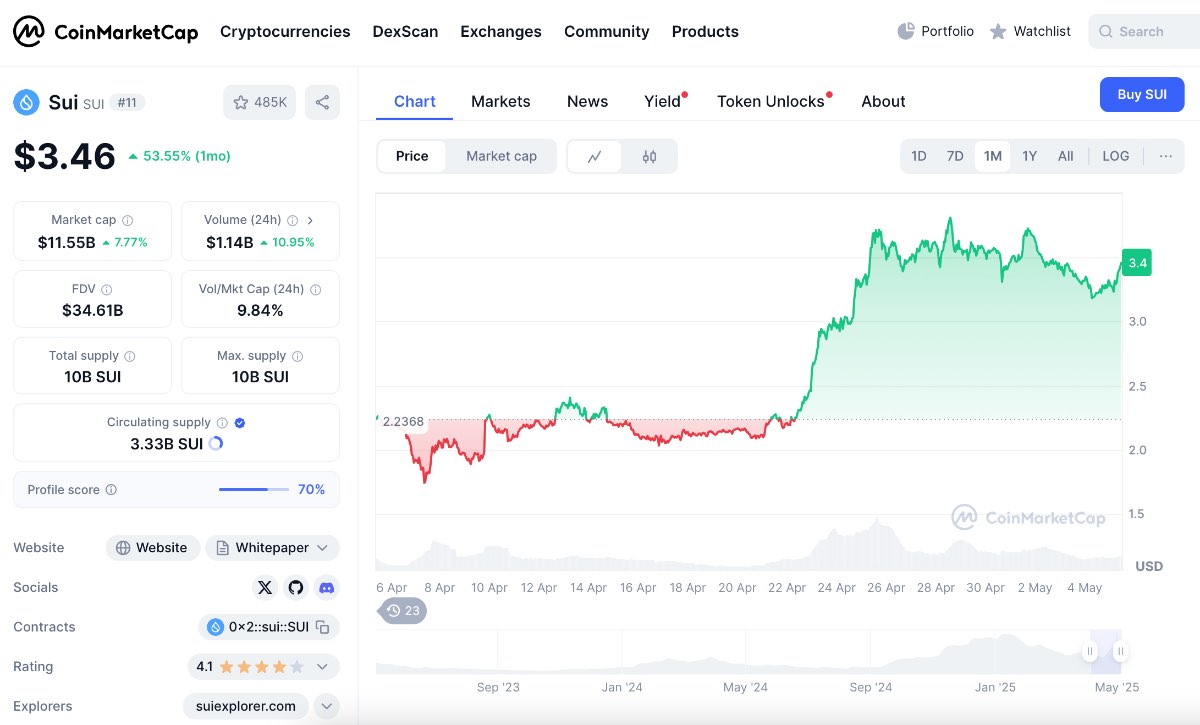Switch to the News tab
The width and height of the screenshot is (1200, 725).
coord(587,102)
